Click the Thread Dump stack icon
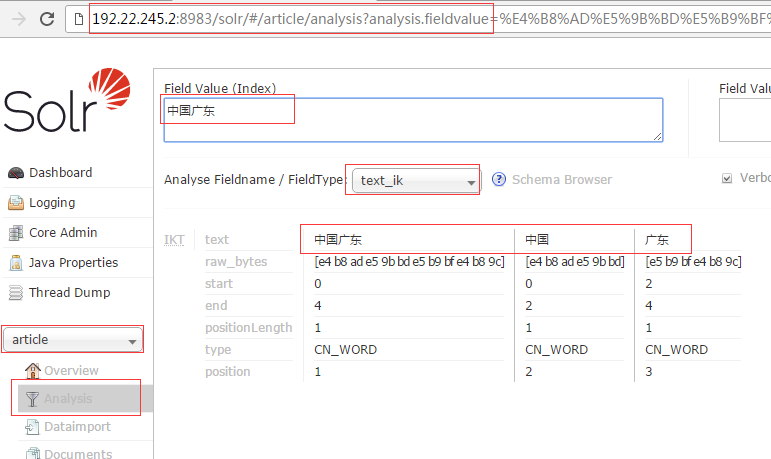This screenshot has width=771, height=459. pyautogui.click(x=16, y=293)
